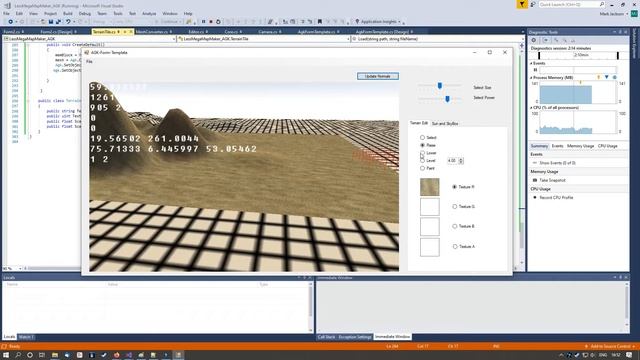Select the Texture B radio button

[454, 226]
